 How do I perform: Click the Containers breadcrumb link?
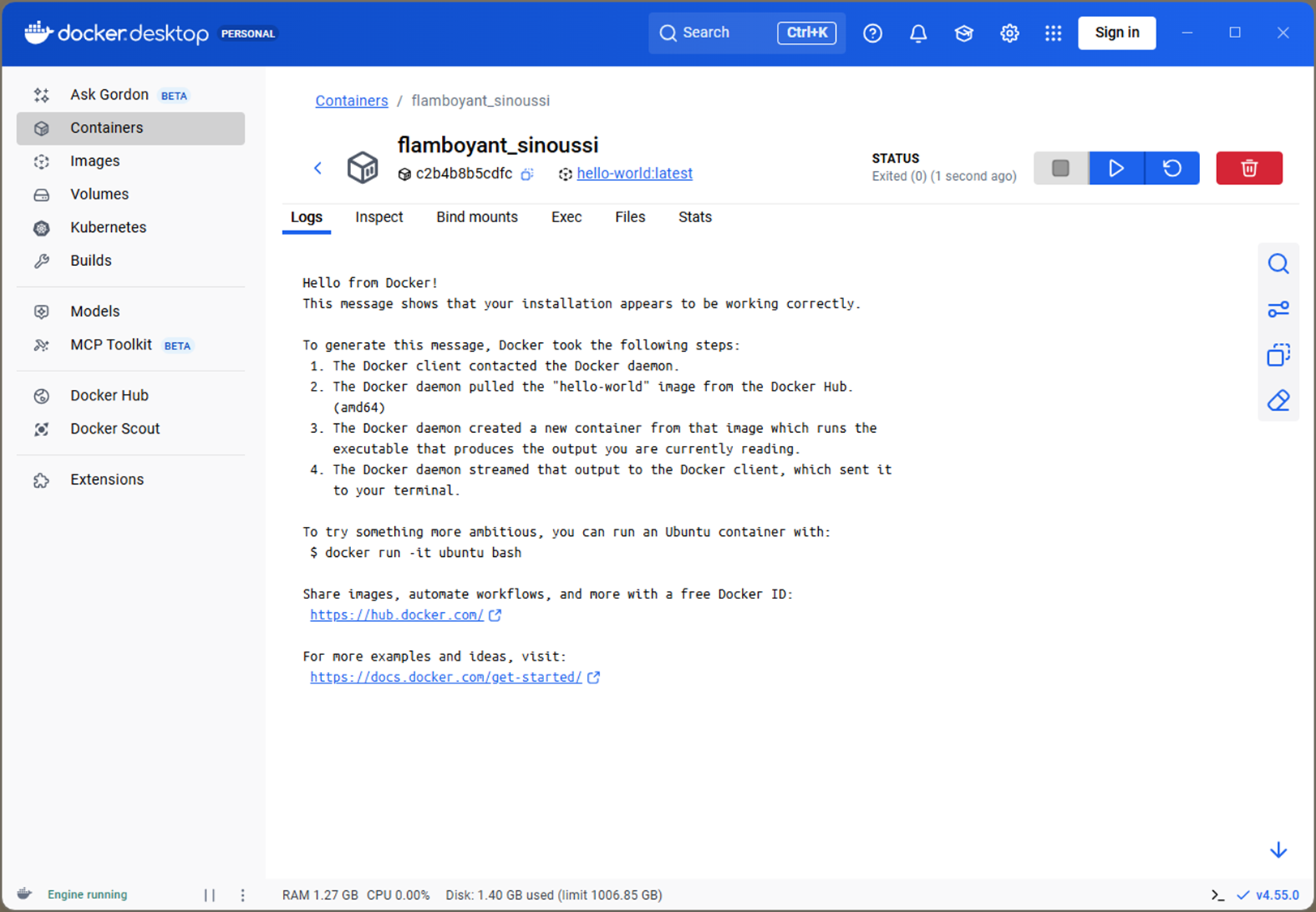pyautogui.click(x=352, y=101)
